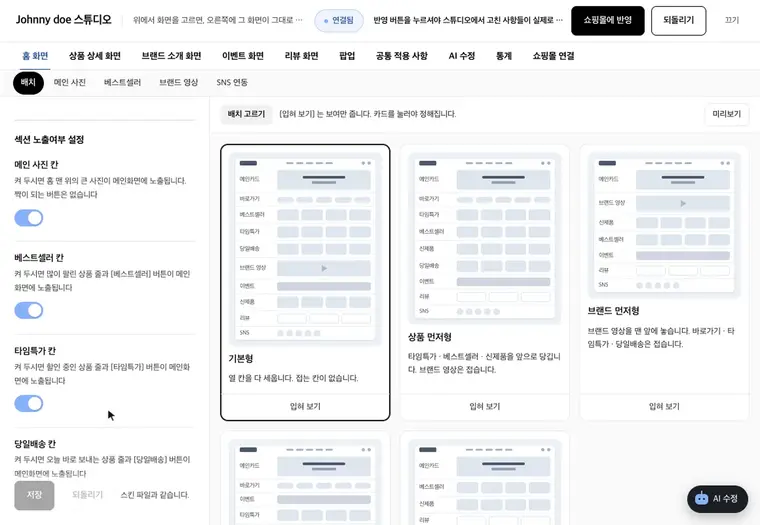Viewport: 760px width, 525px height.
Task: Select the 브랜드 영상 sub-tab
Action: tap(178, 82)
